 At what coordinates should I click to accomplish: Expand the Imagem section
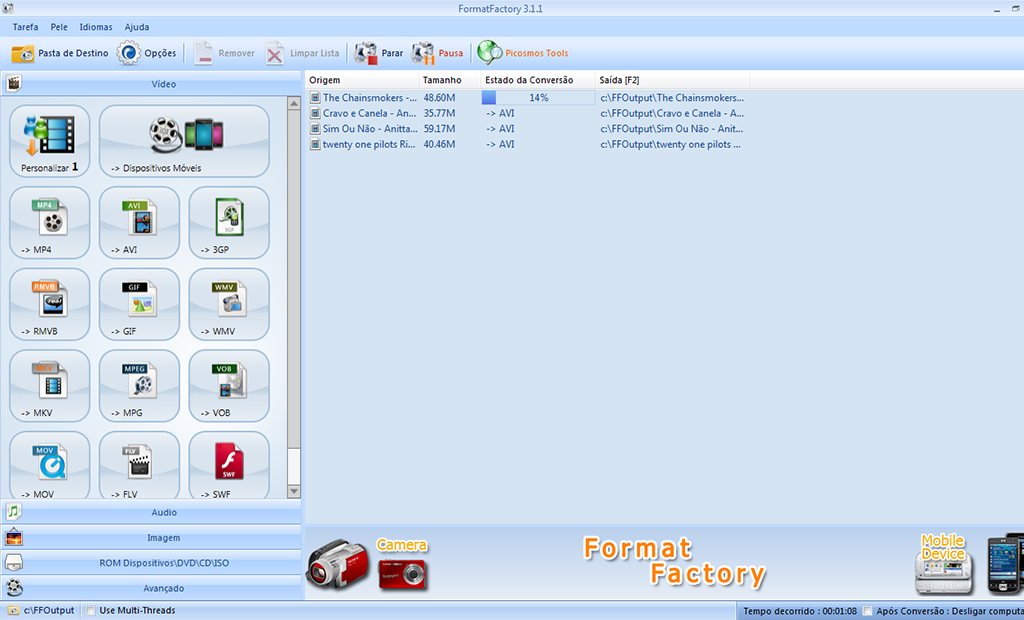[x=151, y=538]
